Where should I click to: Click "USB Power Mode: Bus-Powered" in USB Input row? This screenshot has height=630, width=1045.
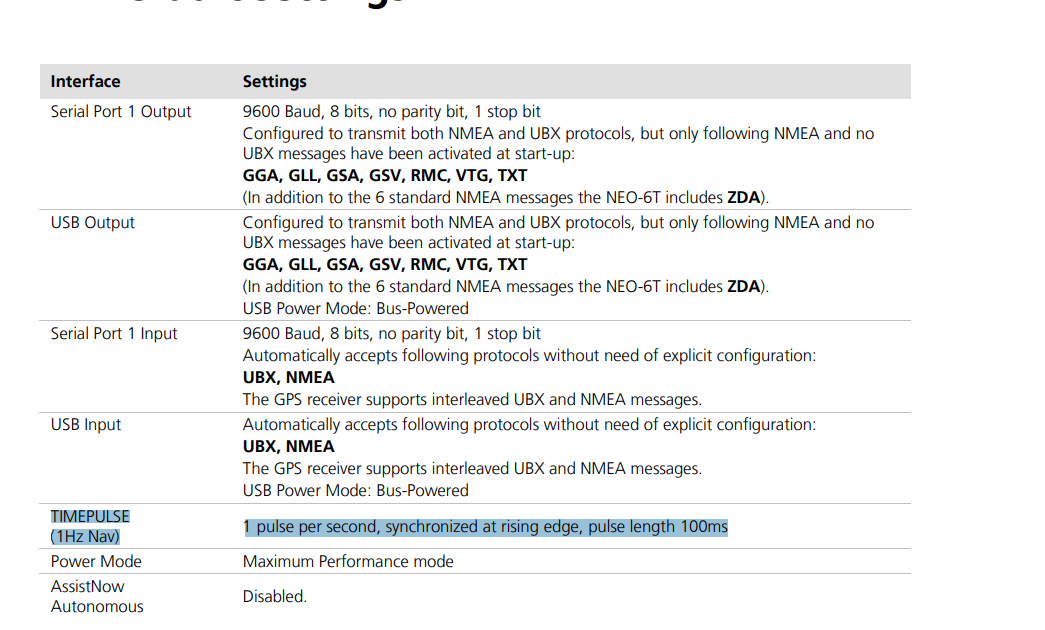[x=356, y=490]
